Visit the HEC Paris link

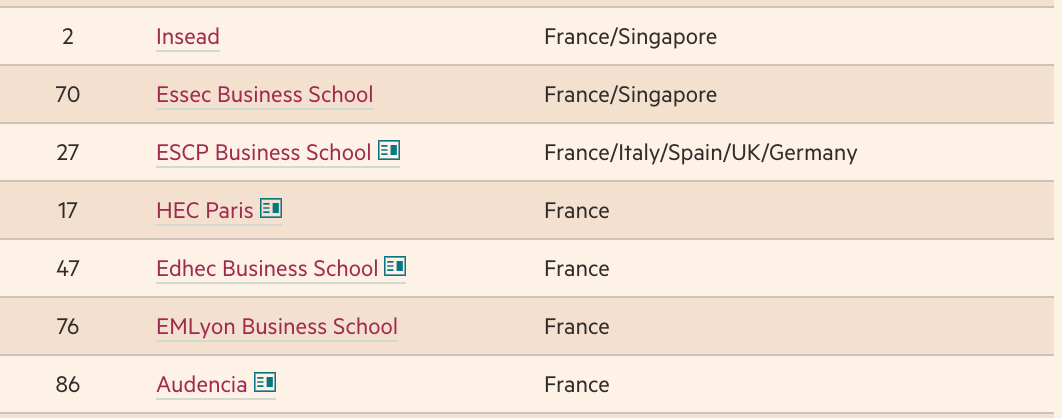[x=205, y=211]
